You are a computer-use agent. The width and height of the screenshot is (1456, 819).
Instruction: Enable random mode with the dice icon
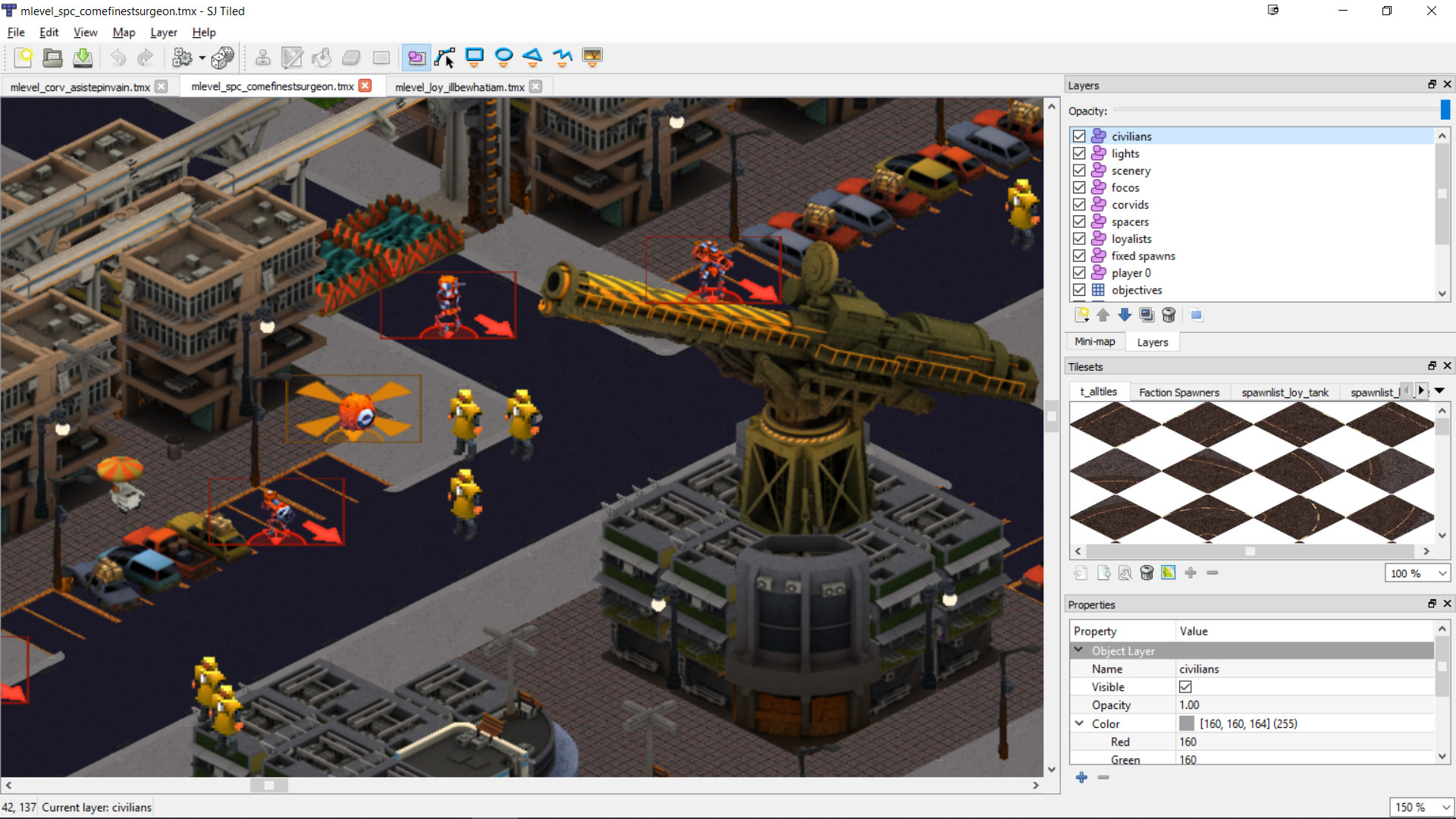224,58
